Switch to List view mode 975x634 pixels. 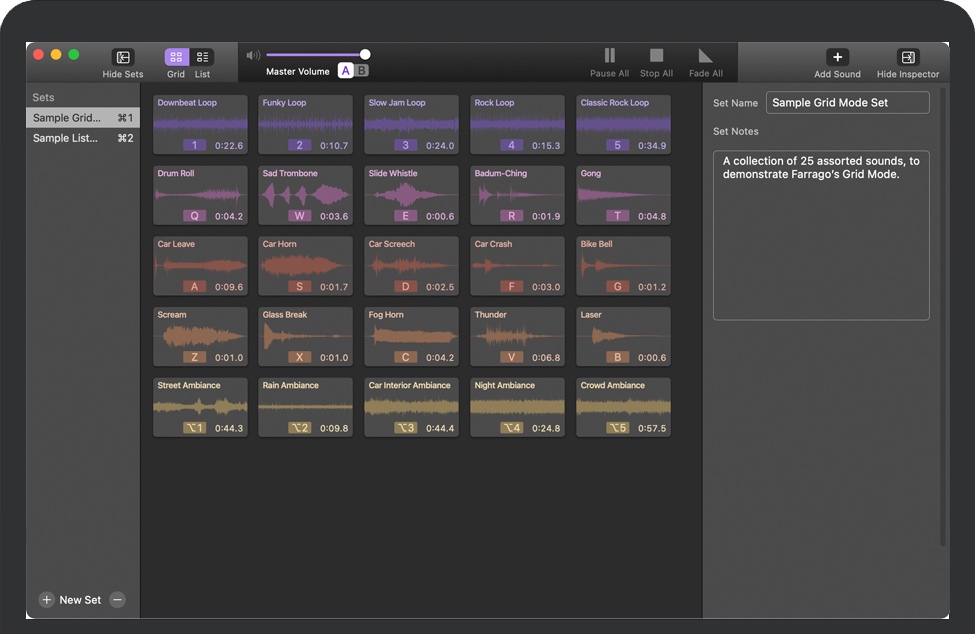click(202, 58)
